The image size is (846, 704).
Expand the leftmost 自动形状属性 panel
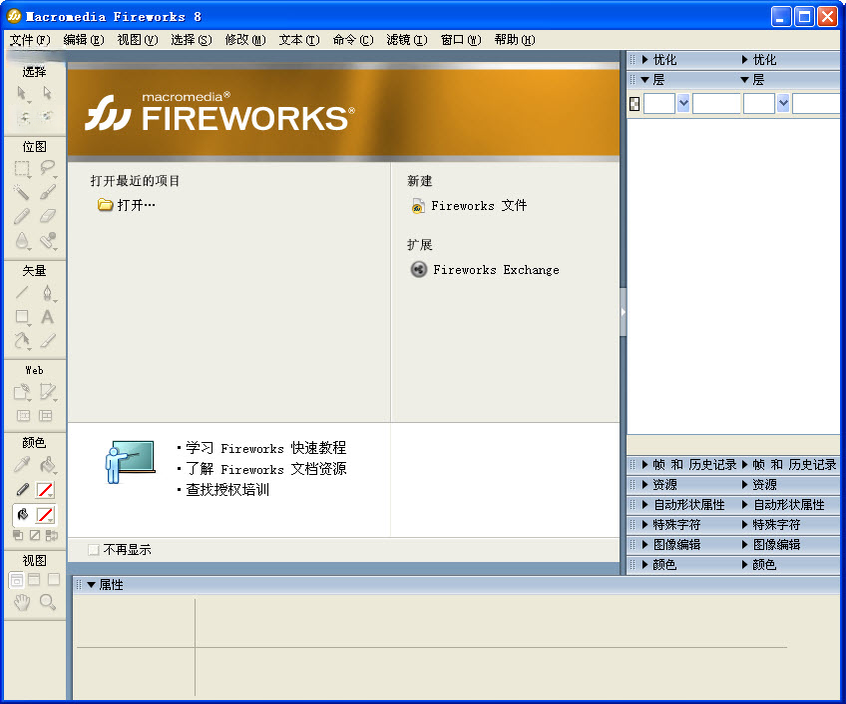tap(645, 505)
